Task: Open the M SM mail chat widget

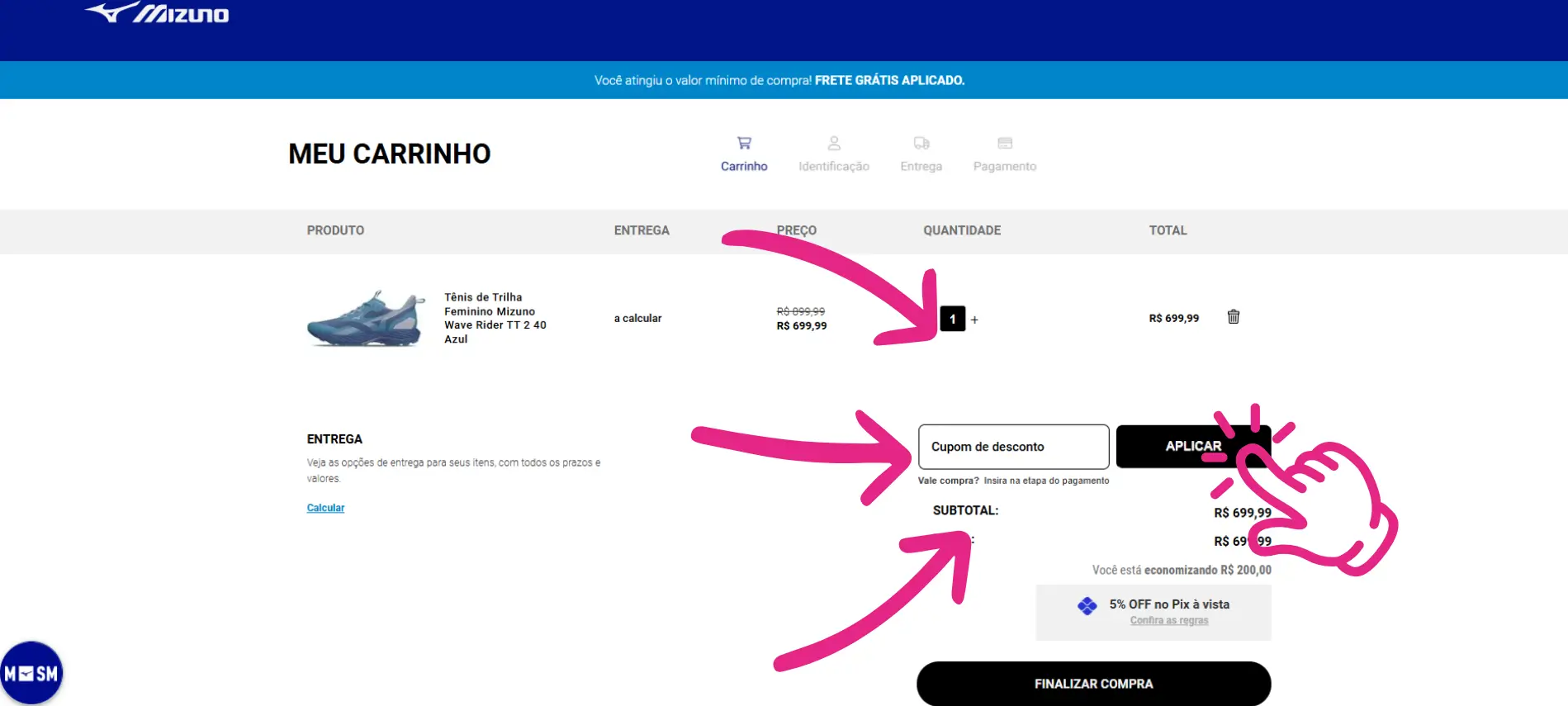Action: pyautogui.click(x=31, y=673)
